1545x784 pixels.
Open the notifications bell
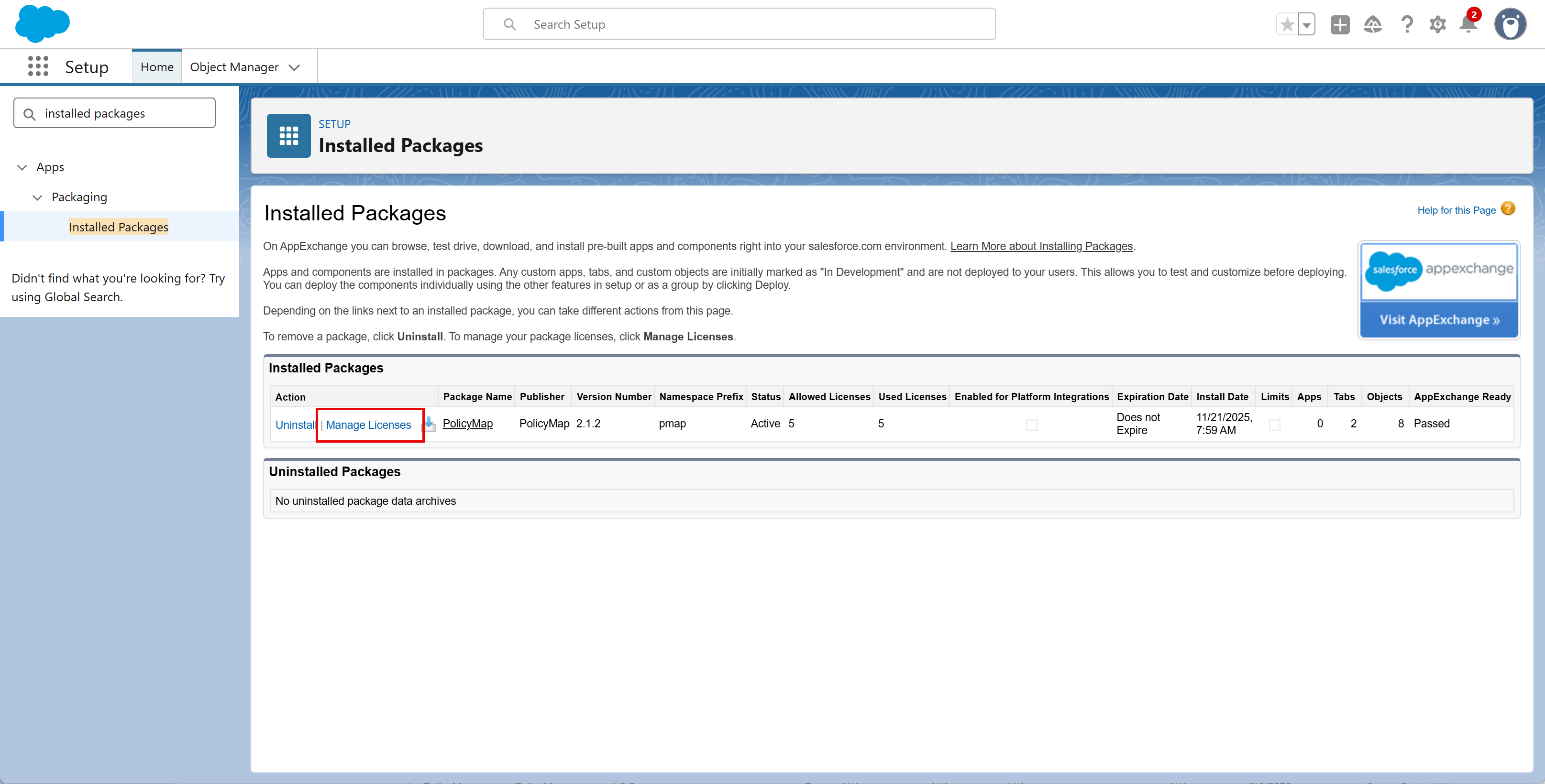(x=1468, y=24)
